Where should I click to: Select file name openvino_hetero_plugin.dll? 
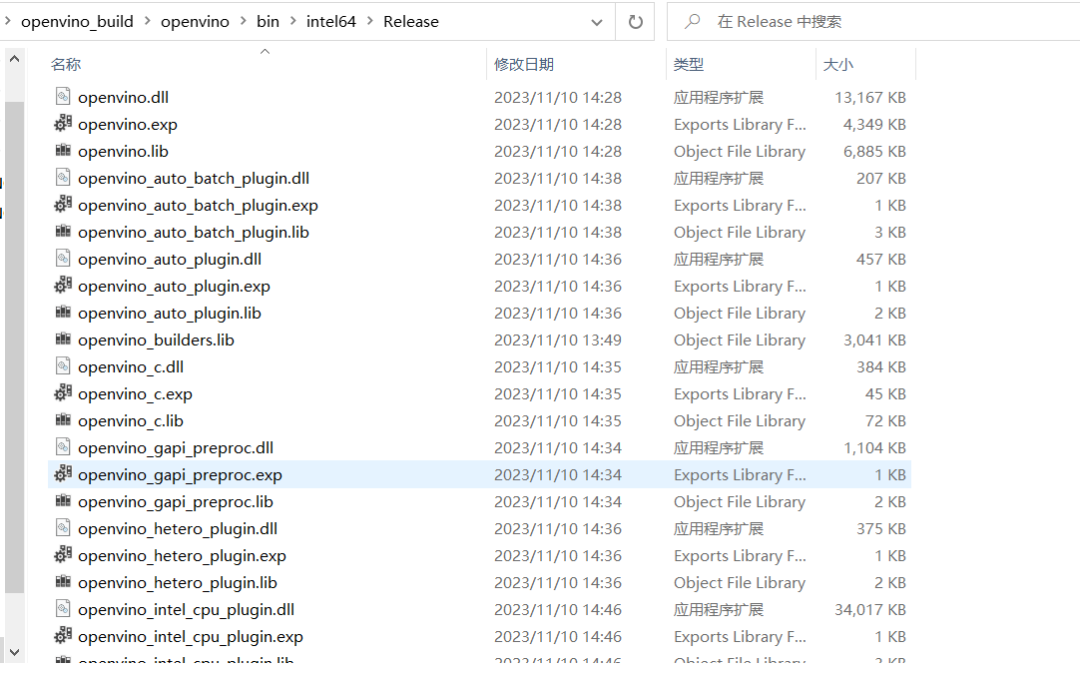(x=178, y=528)
